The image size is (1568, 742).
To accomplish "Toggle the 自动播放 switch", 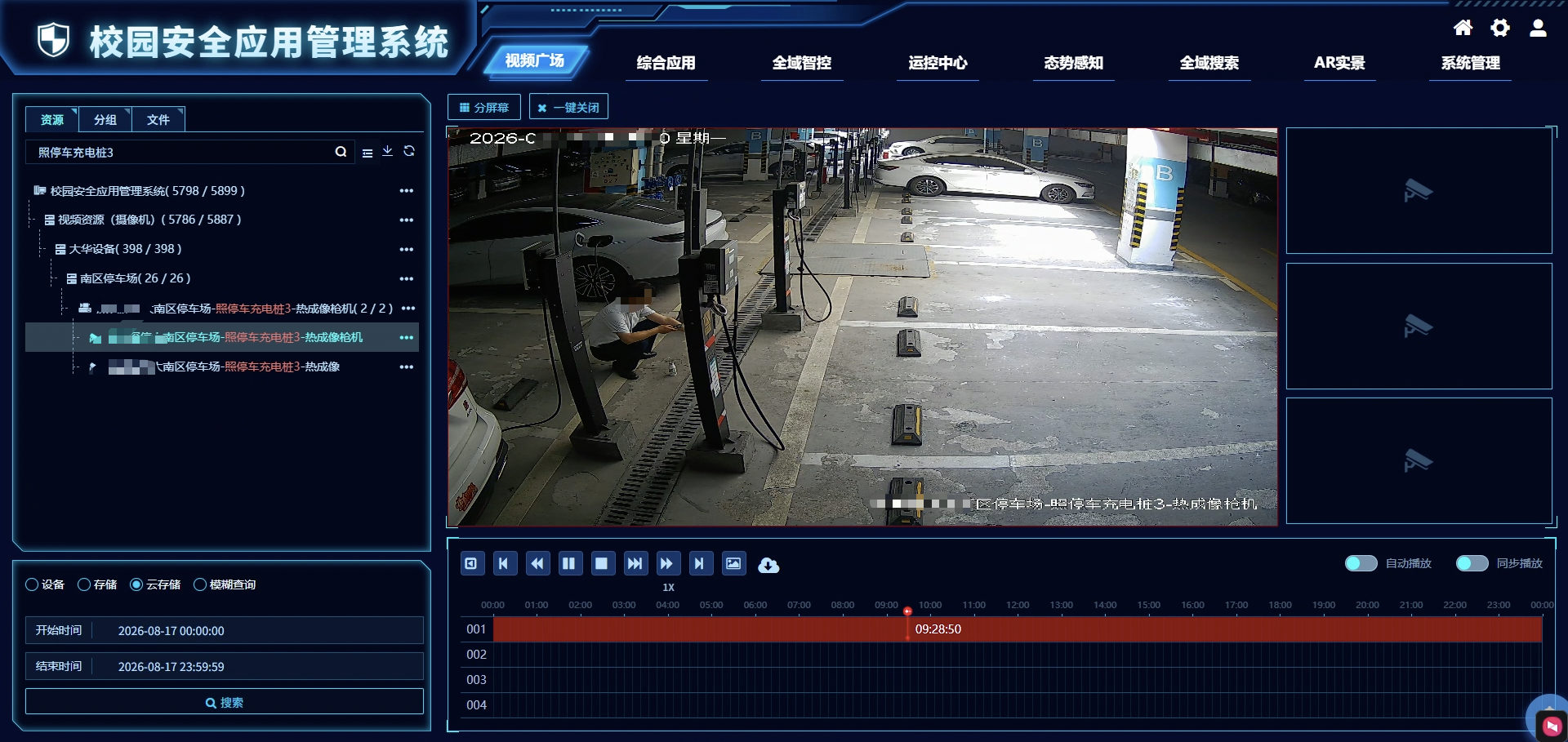I will pos(1361,563).
